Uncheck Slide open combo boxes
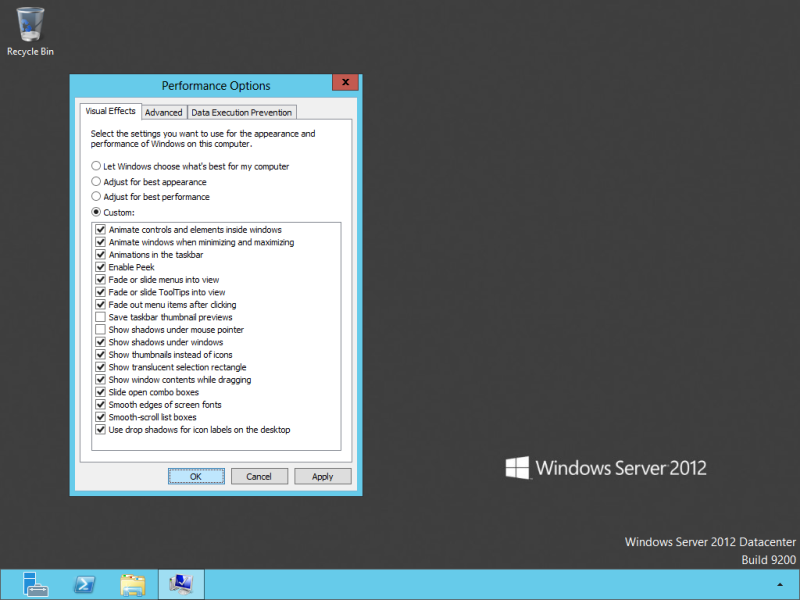 click(101, 392)
